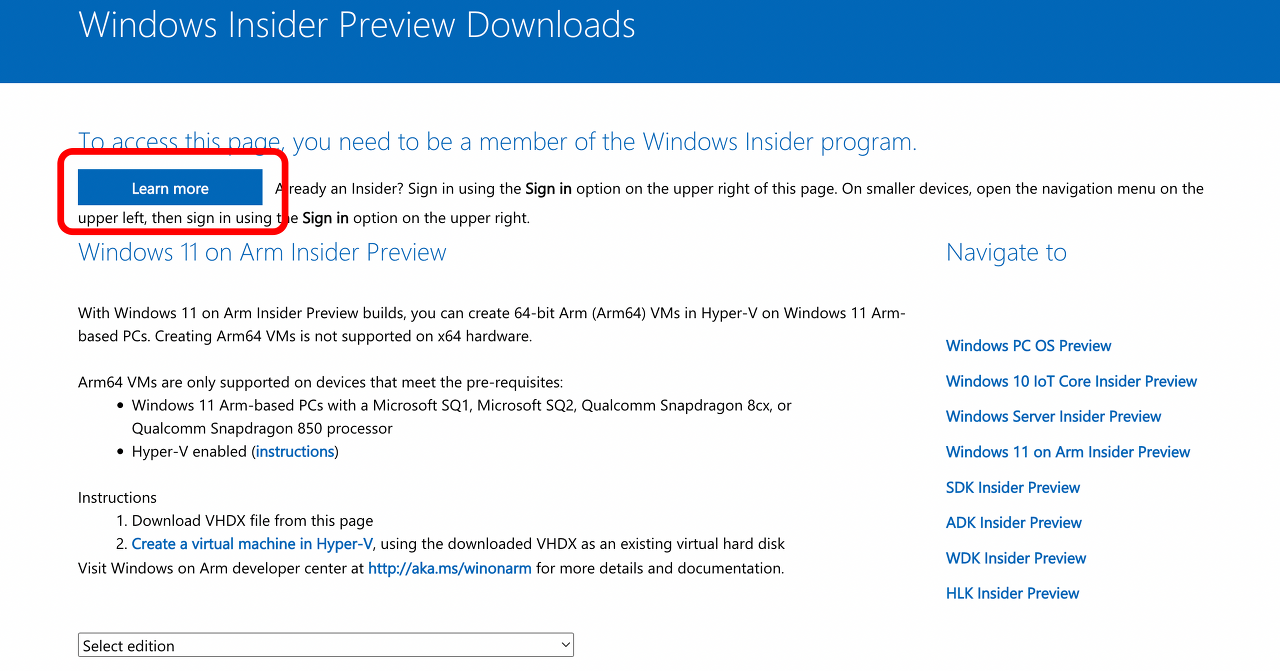Go to Windows Server Insider Preview
The width and height of the screenshot is (1280, 671).
pyautogui.click(x=1053, y=416)
